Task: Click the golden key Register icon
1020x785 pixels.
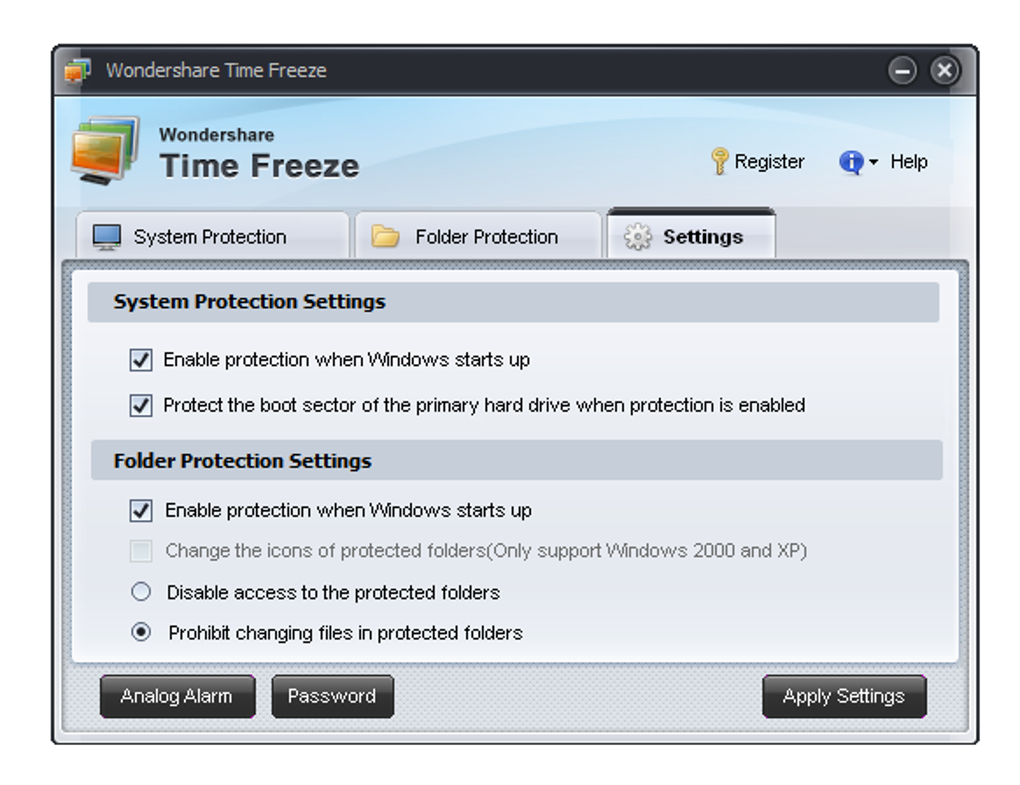Action: [x=719, y=162]
